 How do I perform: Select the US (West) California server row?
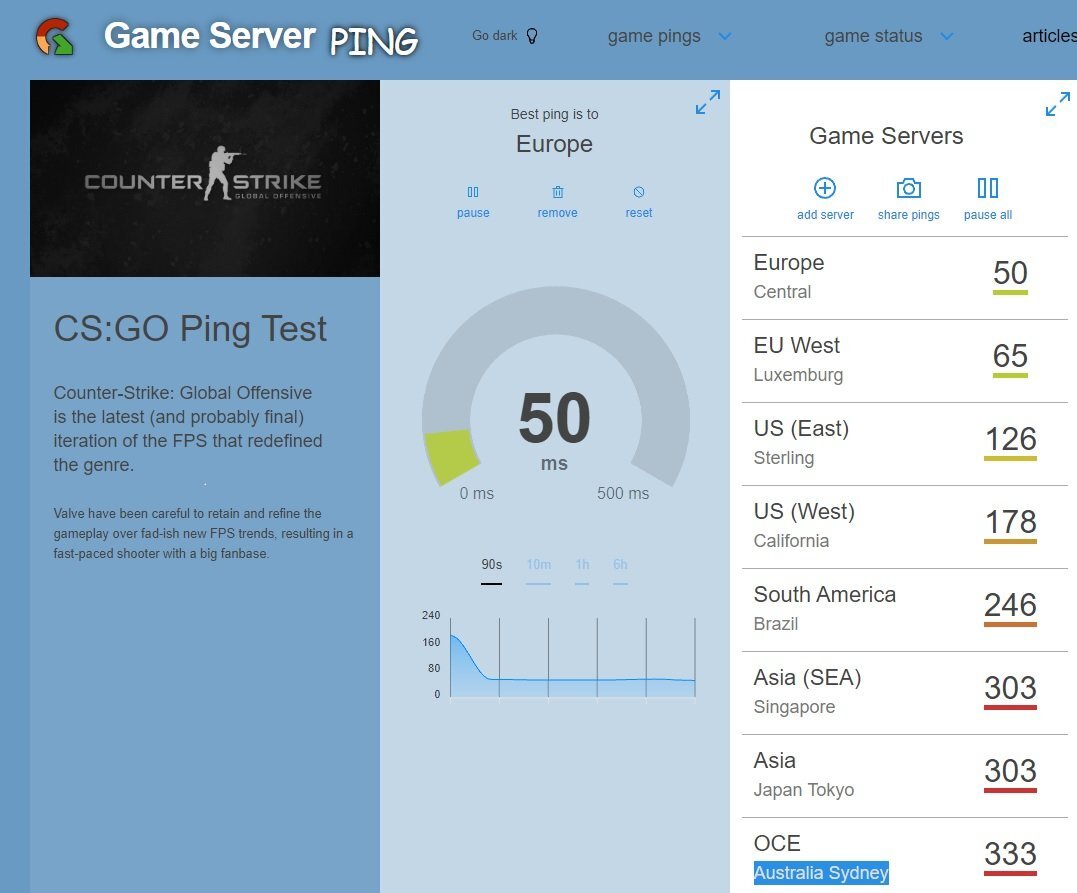click(905, 527)
